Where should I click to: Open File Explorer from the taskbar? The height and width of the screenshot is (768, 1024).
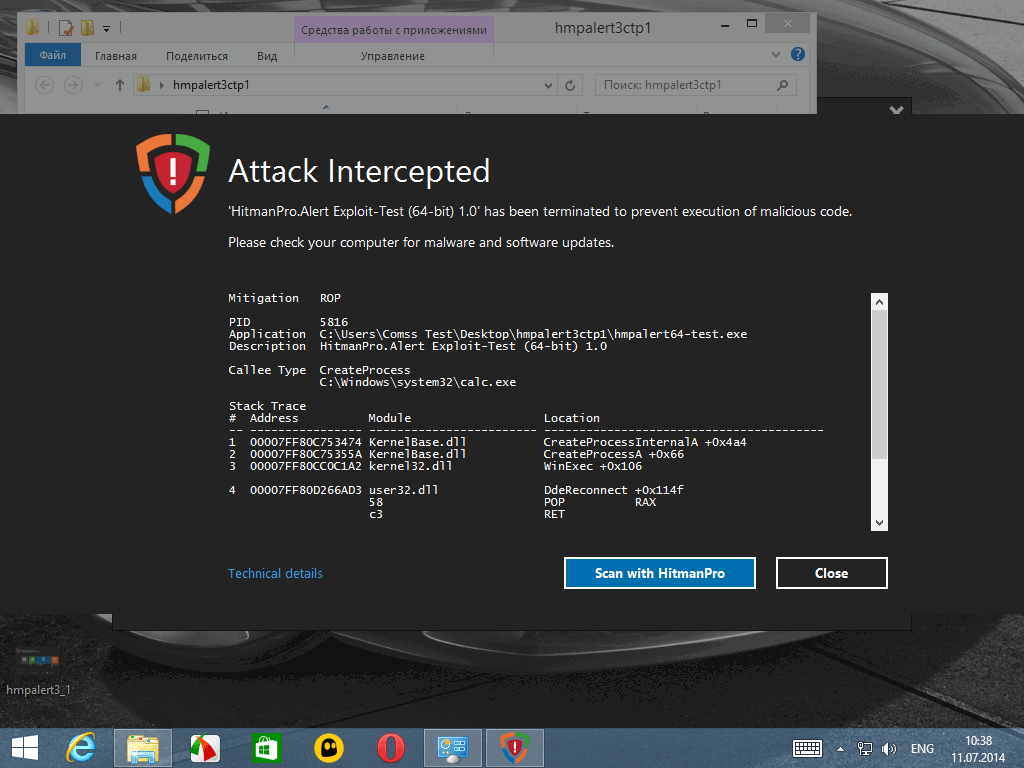(142, 747)
